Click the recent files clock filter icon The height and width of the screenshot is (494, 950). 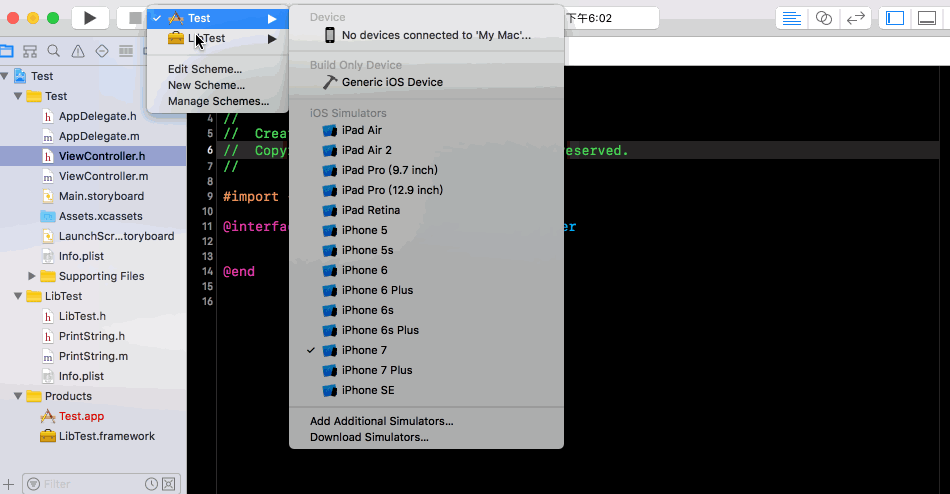[151, 484]
